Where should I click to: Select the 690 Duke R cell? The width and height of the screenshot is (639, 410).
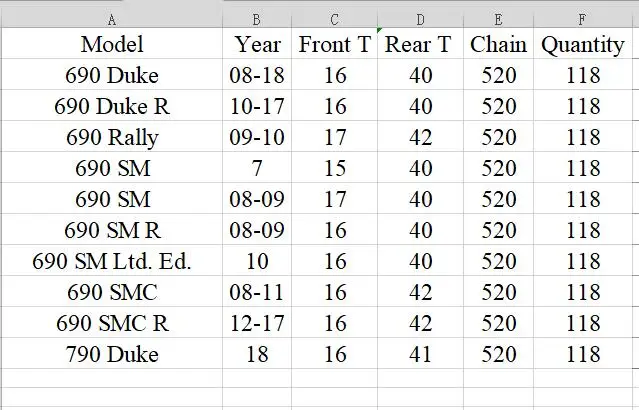(112, 106)
